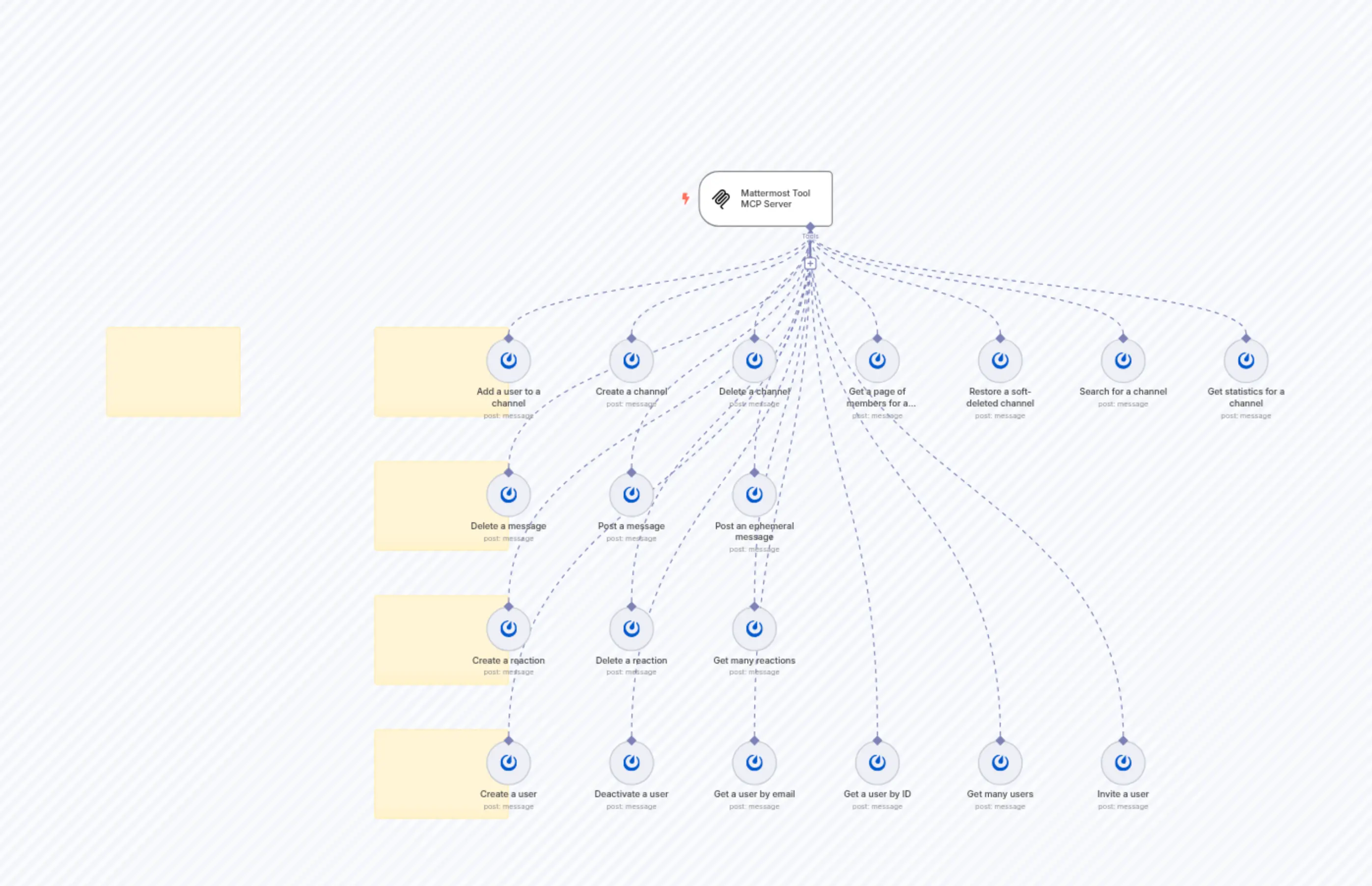Click the 'Invite a user' node icon
Image resolution: width=1372 pixels, height=886 pixels.
[1122, 762]
